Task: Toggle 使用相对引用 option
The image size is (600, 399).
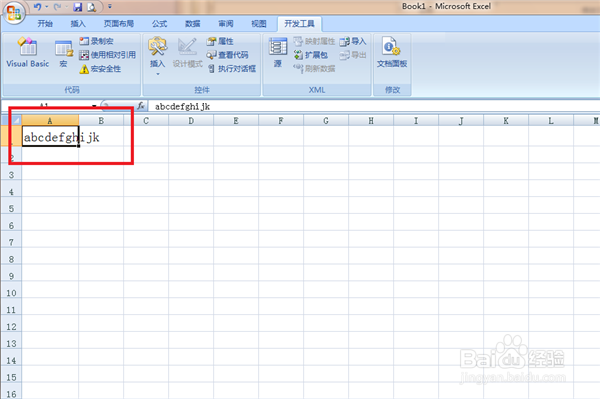Action: pos(108,55)
